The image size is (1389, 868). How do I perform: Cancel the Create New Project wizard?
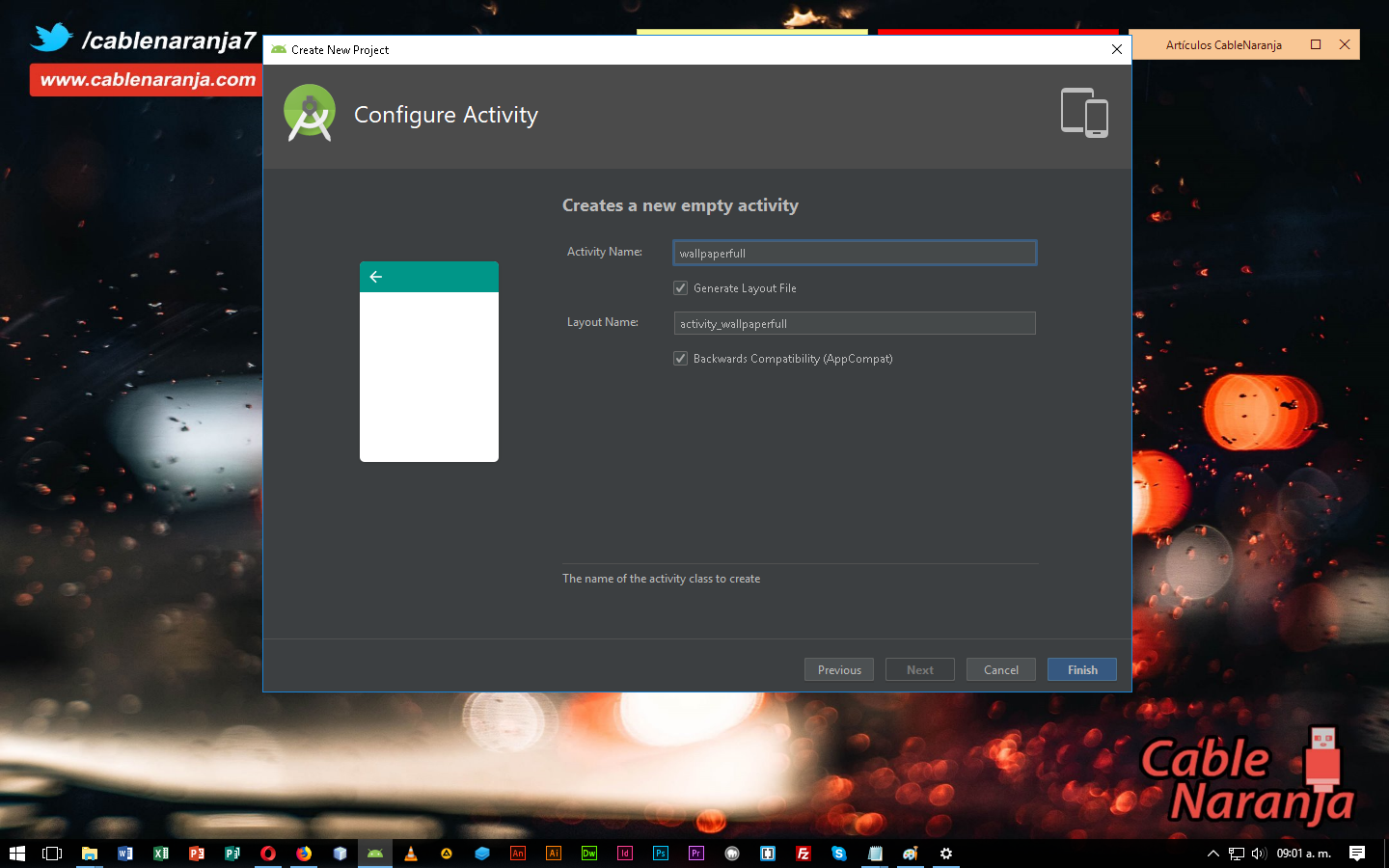click(1001, 669)
